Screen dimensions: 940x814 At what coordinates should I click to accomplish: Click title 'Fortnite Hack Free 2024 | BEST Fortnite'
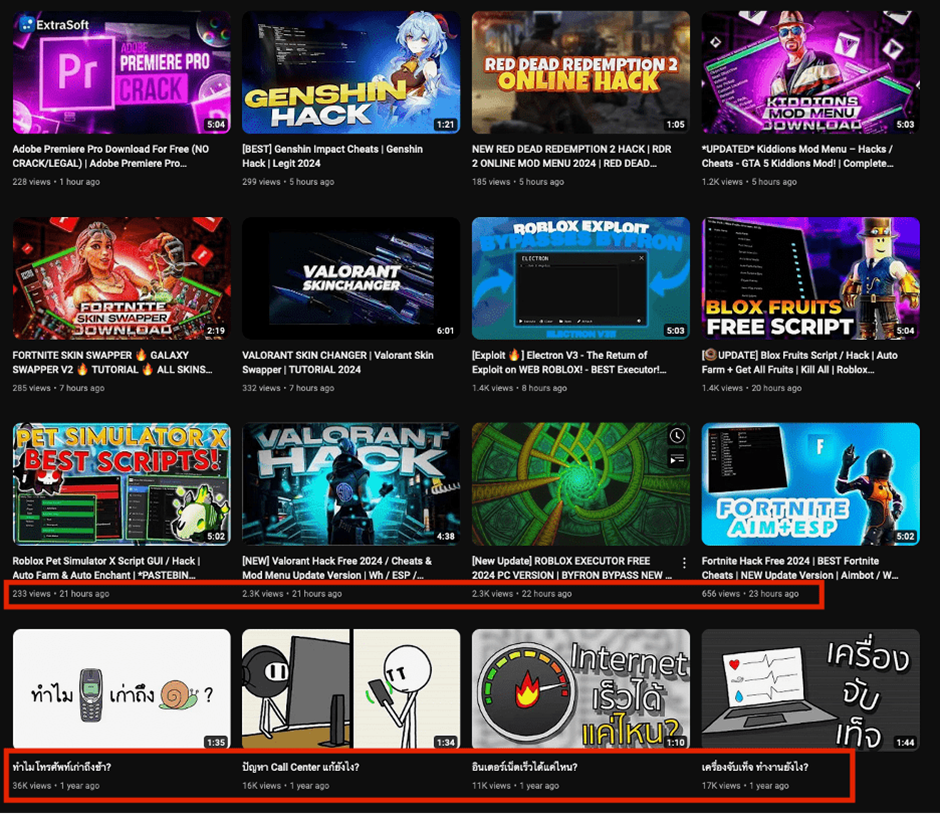pyautogui.click(x=800, y=568)
